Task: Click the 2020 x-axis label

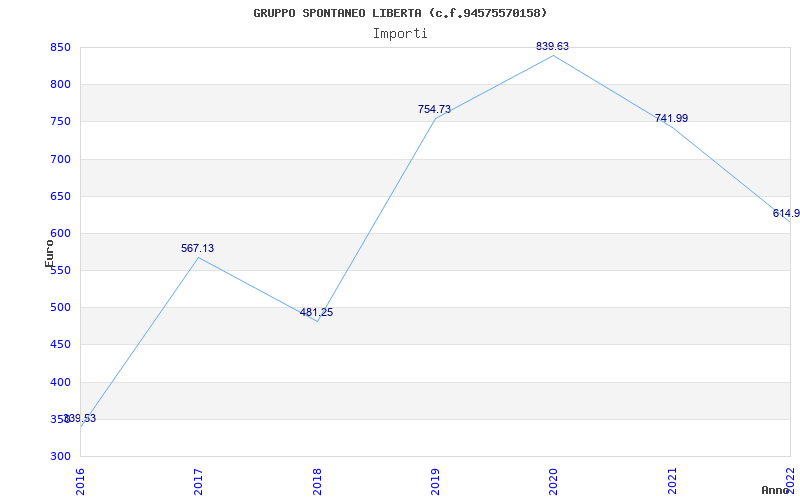Action: pos(554,481)
